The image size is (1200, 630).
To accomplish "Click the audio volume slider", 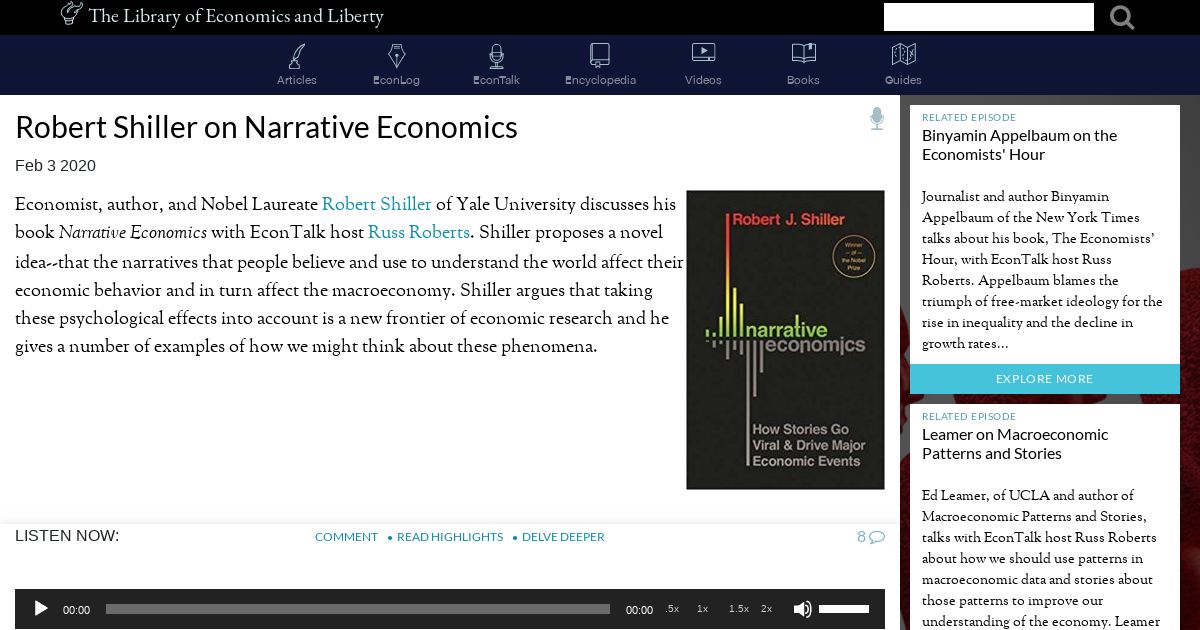I will (x=844, y=609).
